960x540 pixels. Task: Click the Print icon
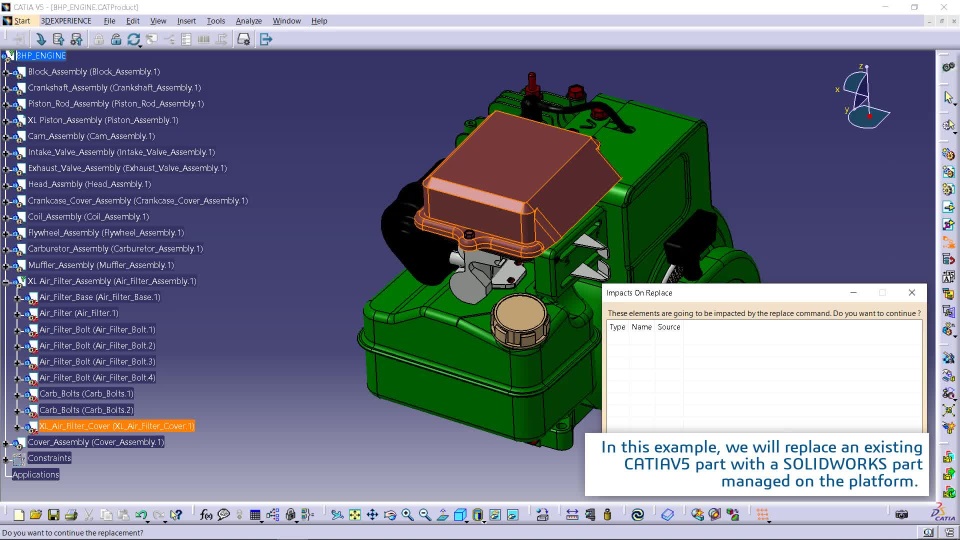(x=71, y=515)
